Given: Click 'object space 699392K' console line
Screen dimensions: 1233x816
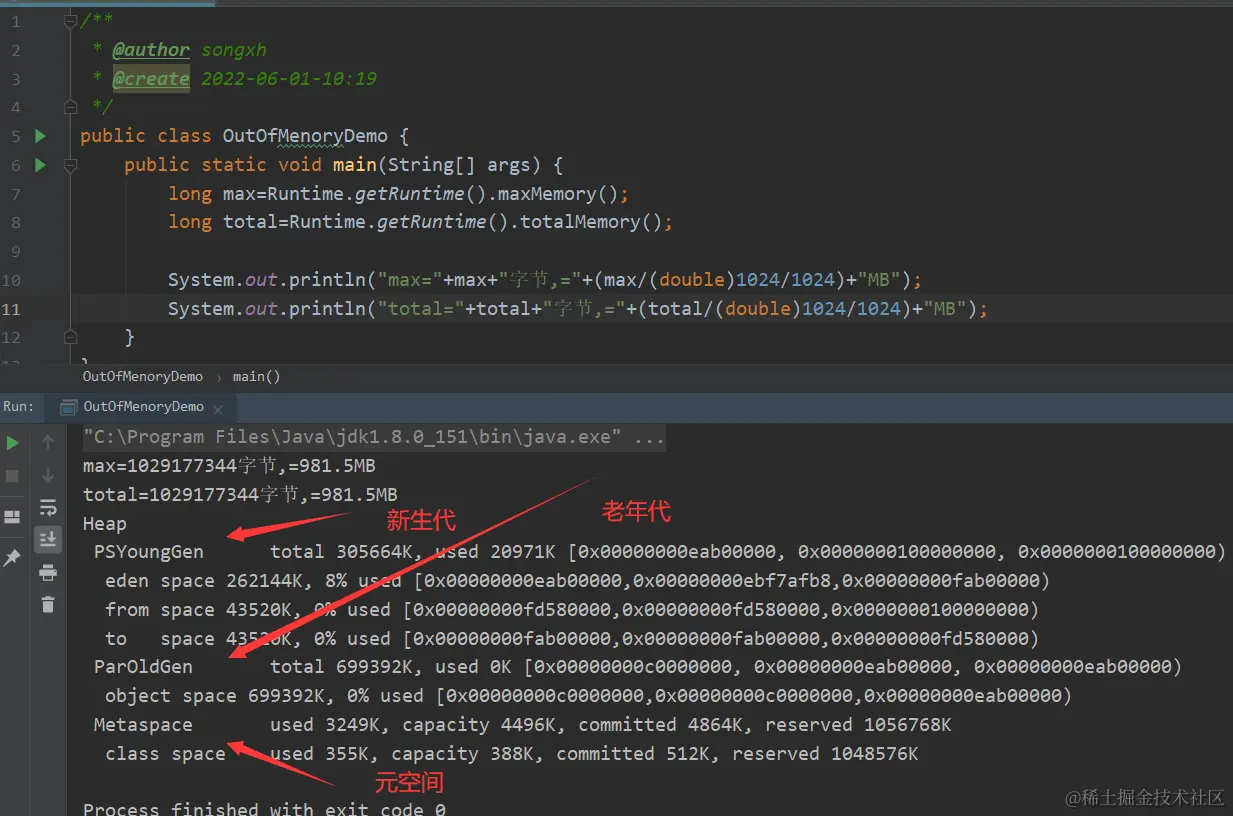Looking at the screenshot, I should coord(588,696).
